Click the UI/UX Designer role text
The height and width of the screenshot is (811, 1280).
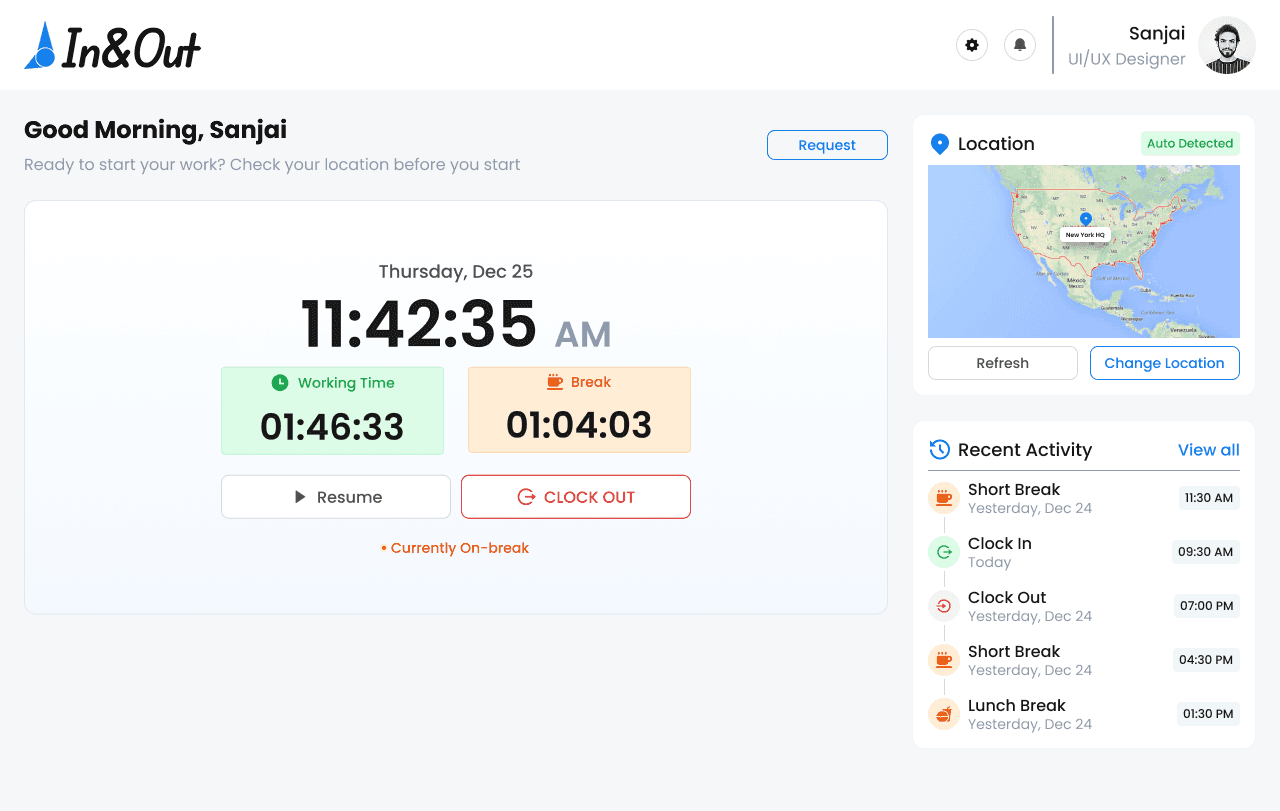tap(1127, 59)
